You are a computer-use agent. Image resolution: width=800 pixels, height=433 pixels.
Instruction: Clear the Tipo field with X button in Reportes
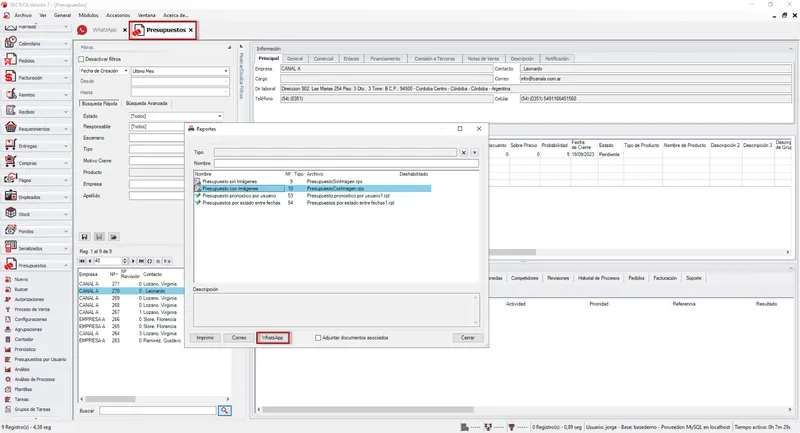coord(463,152)
